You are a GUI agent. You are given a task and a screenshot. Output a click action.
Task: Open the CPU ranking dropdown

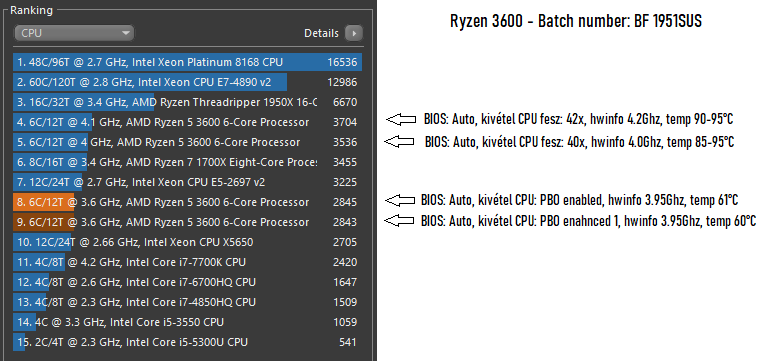(x=74, y=33)
